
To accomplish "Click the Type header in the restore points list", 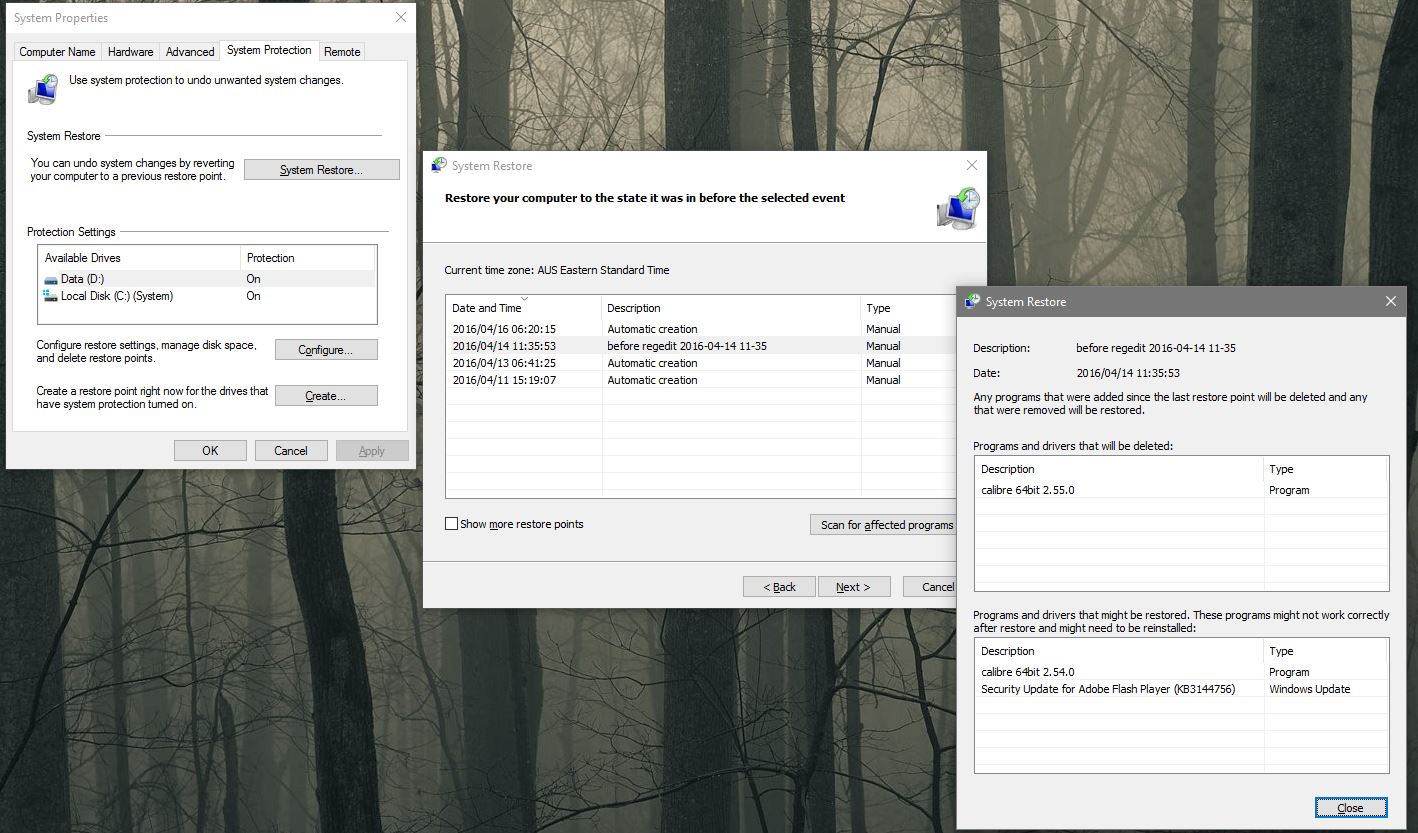I will (x=910, y=308).
